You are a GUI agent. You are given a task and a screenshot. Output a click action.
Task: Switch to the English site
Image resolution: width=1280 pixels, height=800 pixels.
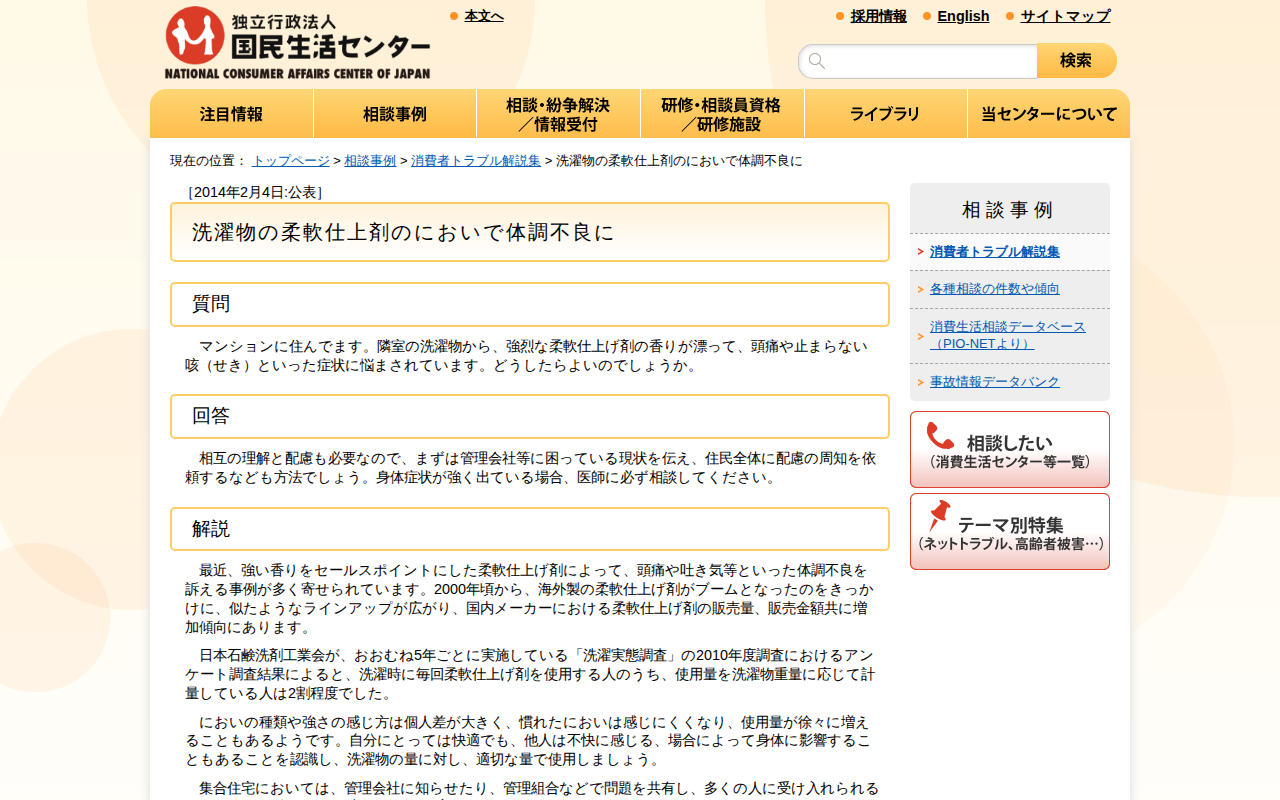(963, 16)
